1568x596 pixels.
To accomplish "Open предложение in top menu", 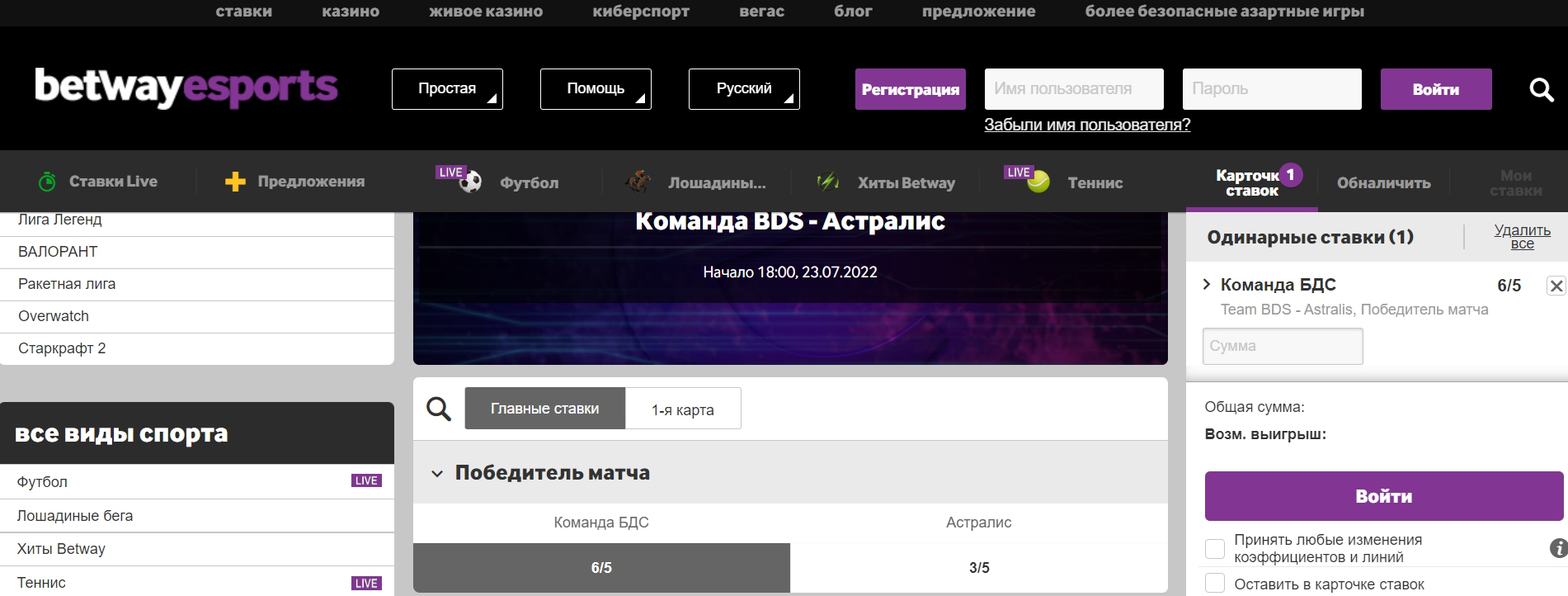I will tap(979, 12).
